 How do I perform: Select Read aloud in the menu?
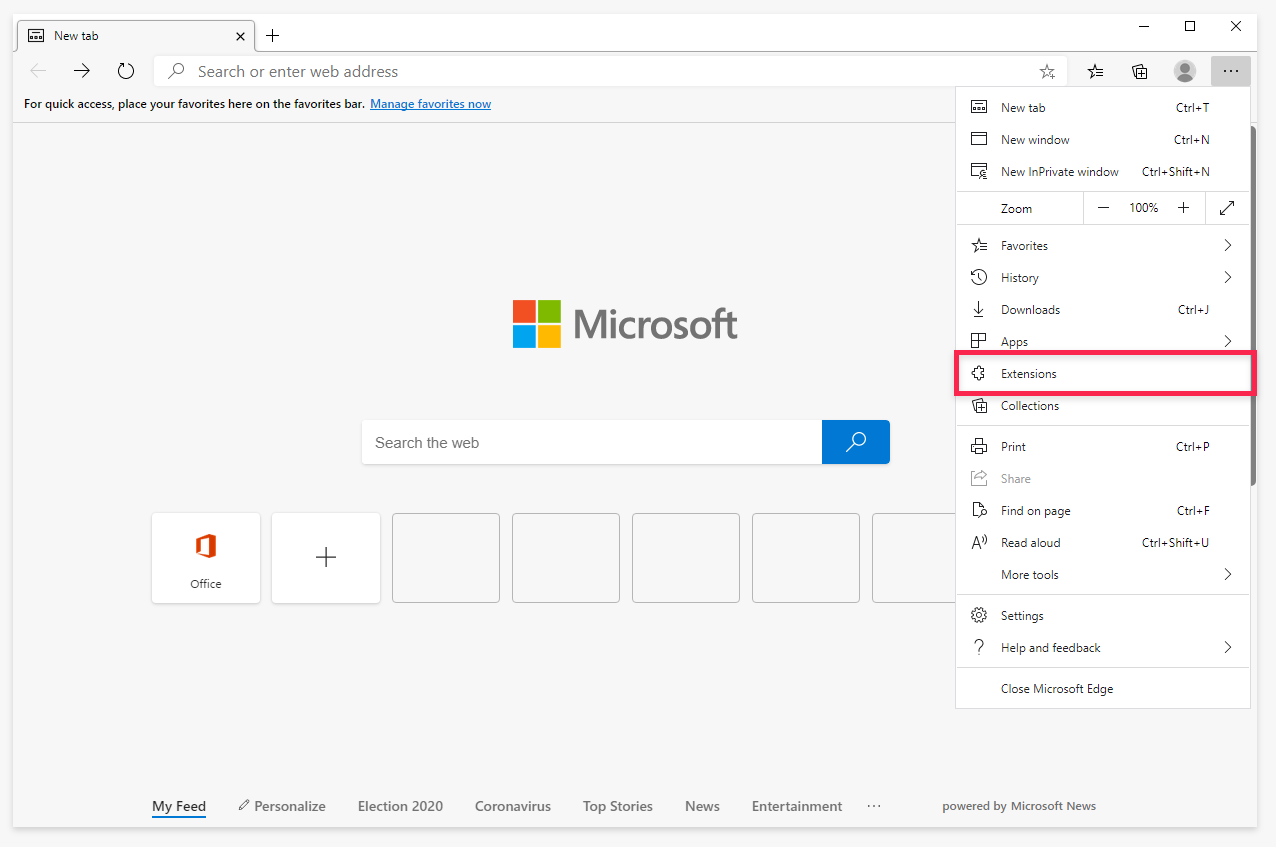click(x=1103, y=543)
